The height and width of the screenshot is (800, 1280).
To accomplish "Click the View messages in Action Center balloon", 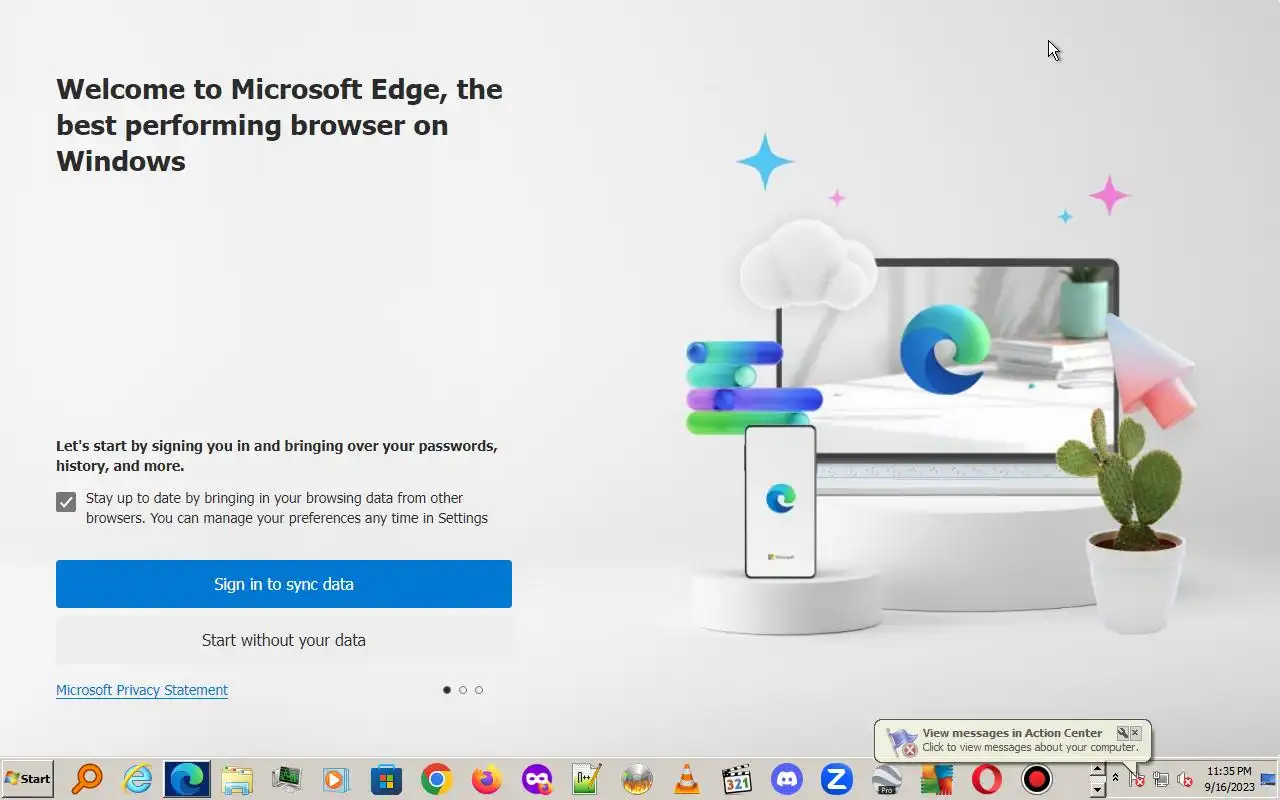I will tap(1013, 740).
